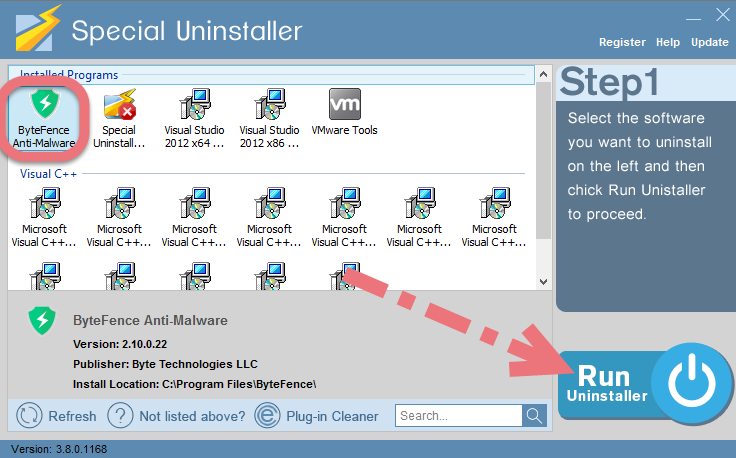The width and height of the screenshot is (736, 458).
Task: Select ByteFence Anti-Malware program icon
Action: point(44,117)
